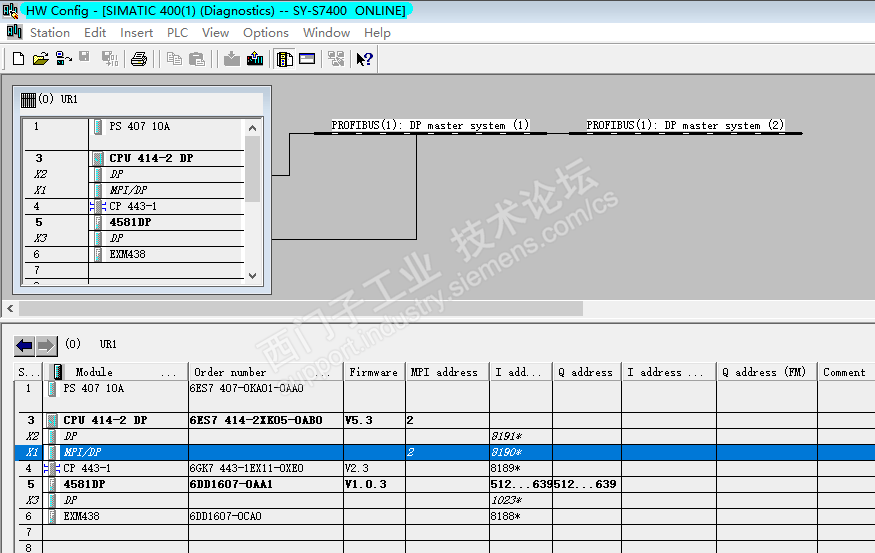Click the blue back arrow button
875x553 pixels.
[25, 346]
